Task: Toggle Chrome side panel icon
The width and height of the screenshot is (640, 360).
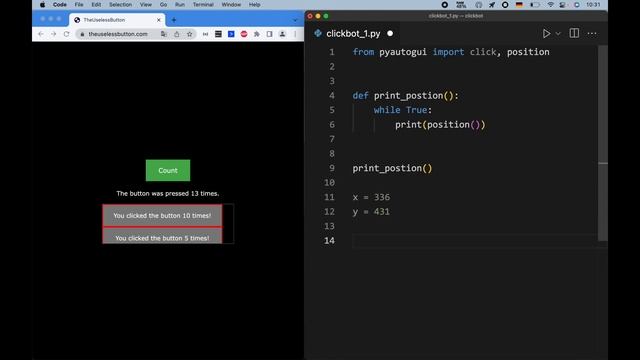Action: click(269, 34)
